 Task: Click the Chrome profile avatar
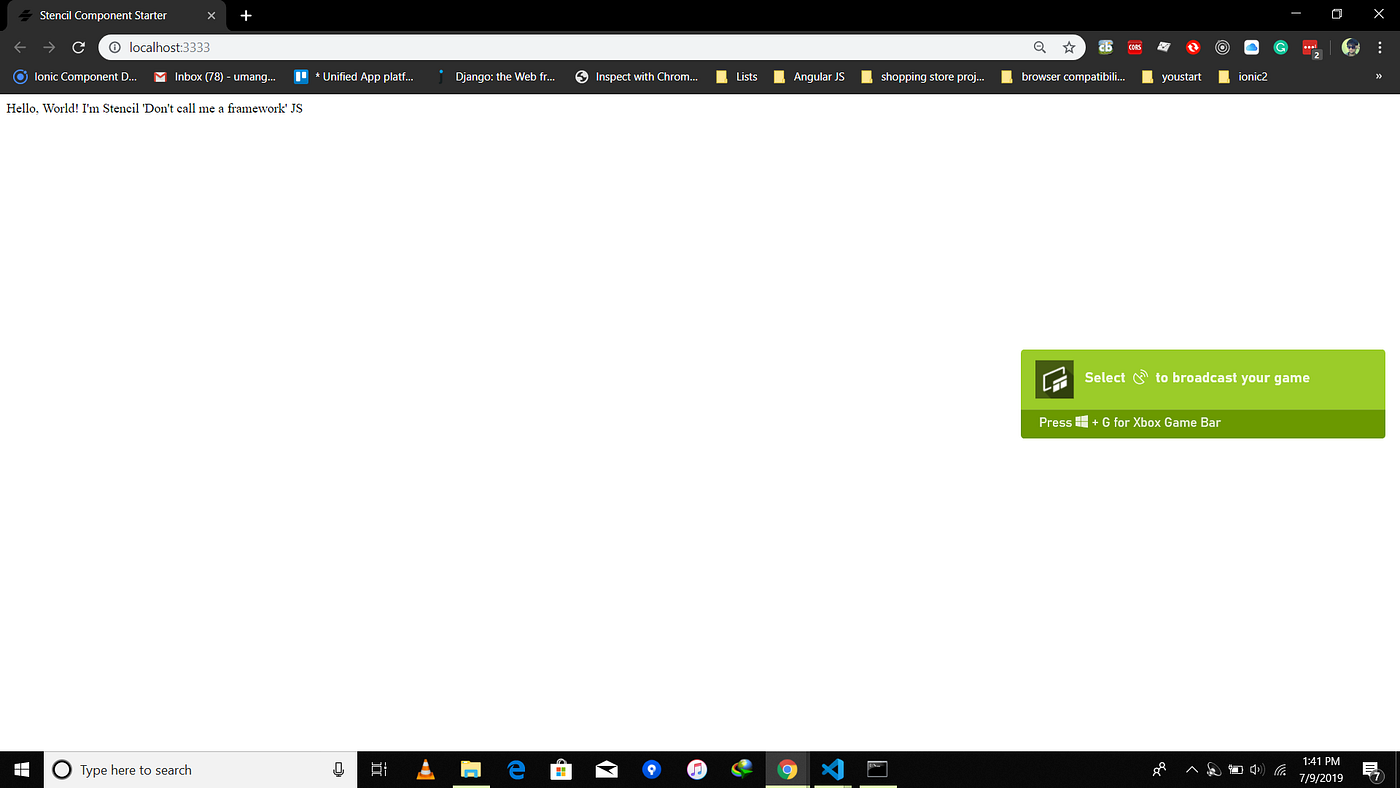(x=1350, y=47)
